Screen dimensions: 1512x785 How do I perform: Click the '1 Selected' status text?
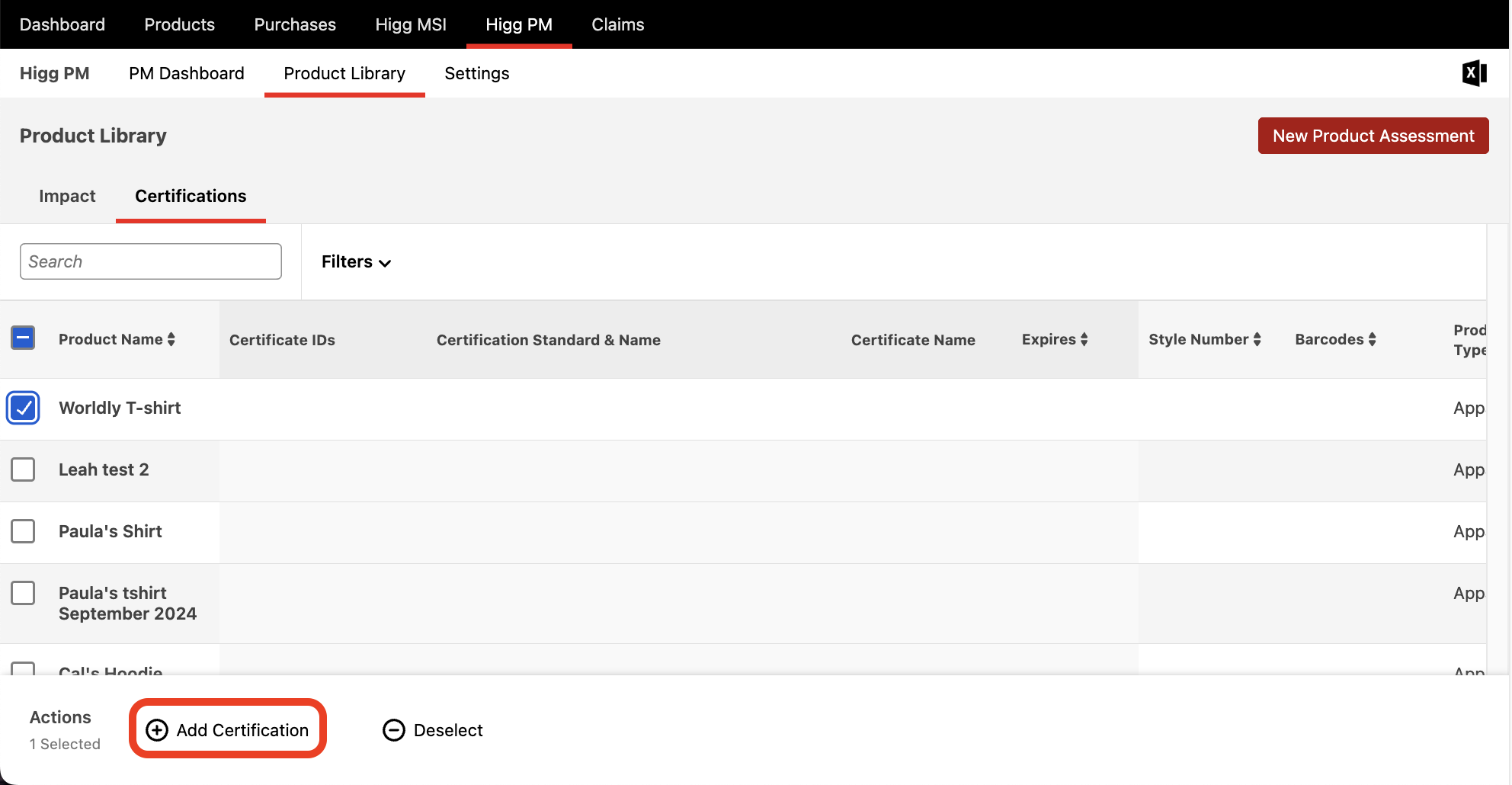[x=65, y=744]
